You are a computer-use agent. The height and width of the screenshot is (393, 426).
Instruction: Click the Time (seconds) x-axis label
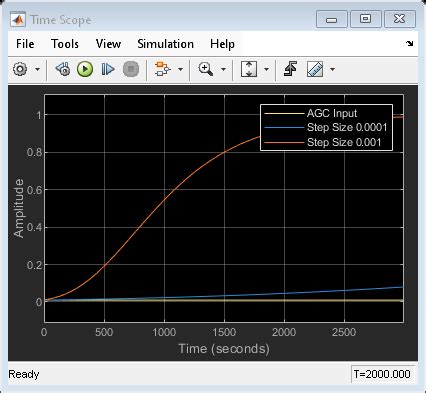224,349
